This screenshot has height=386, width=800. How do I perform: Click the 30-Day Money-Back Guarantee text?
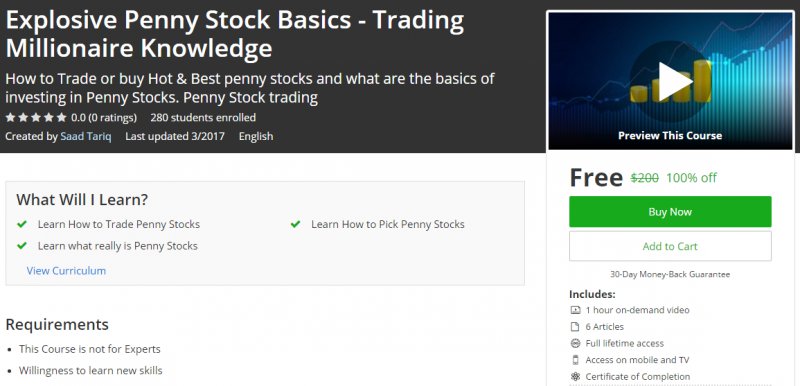click(670, 274)
